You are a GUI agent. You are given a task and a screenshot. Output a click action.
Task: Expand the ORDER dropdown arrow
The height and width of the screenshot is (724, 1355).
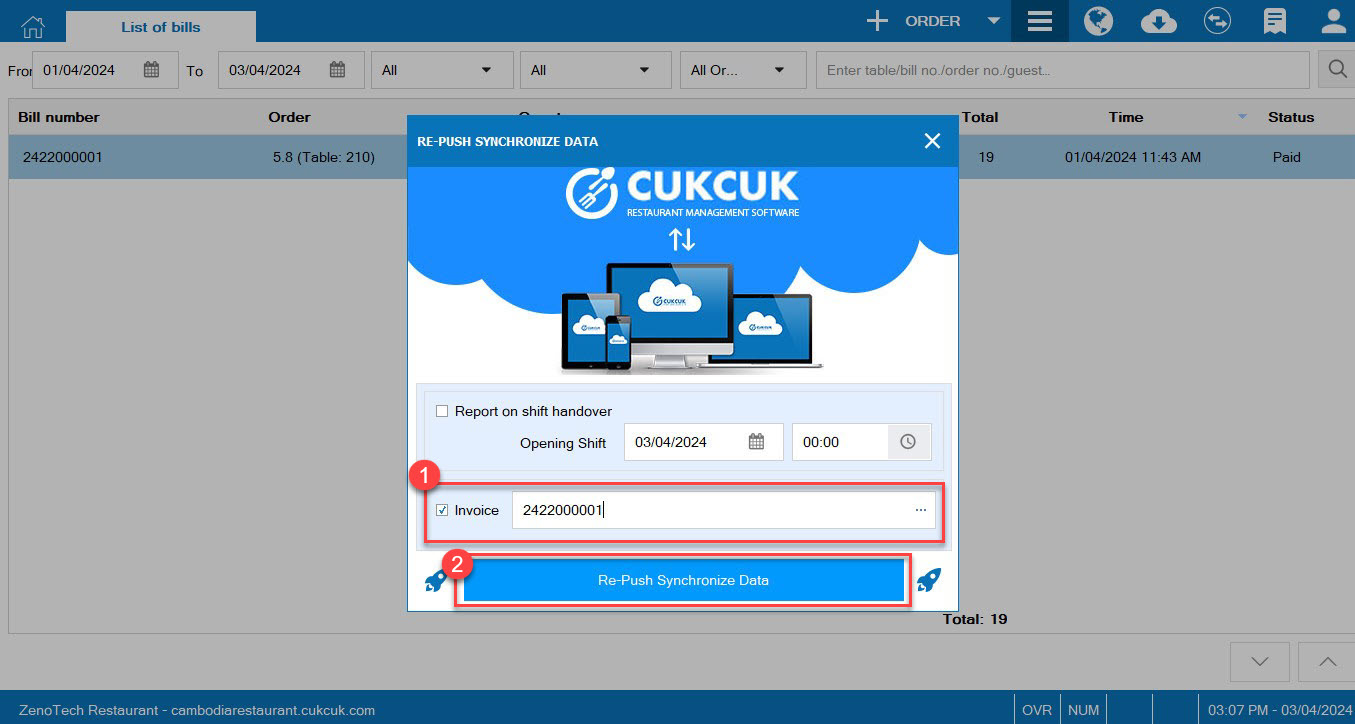(991, 20)
